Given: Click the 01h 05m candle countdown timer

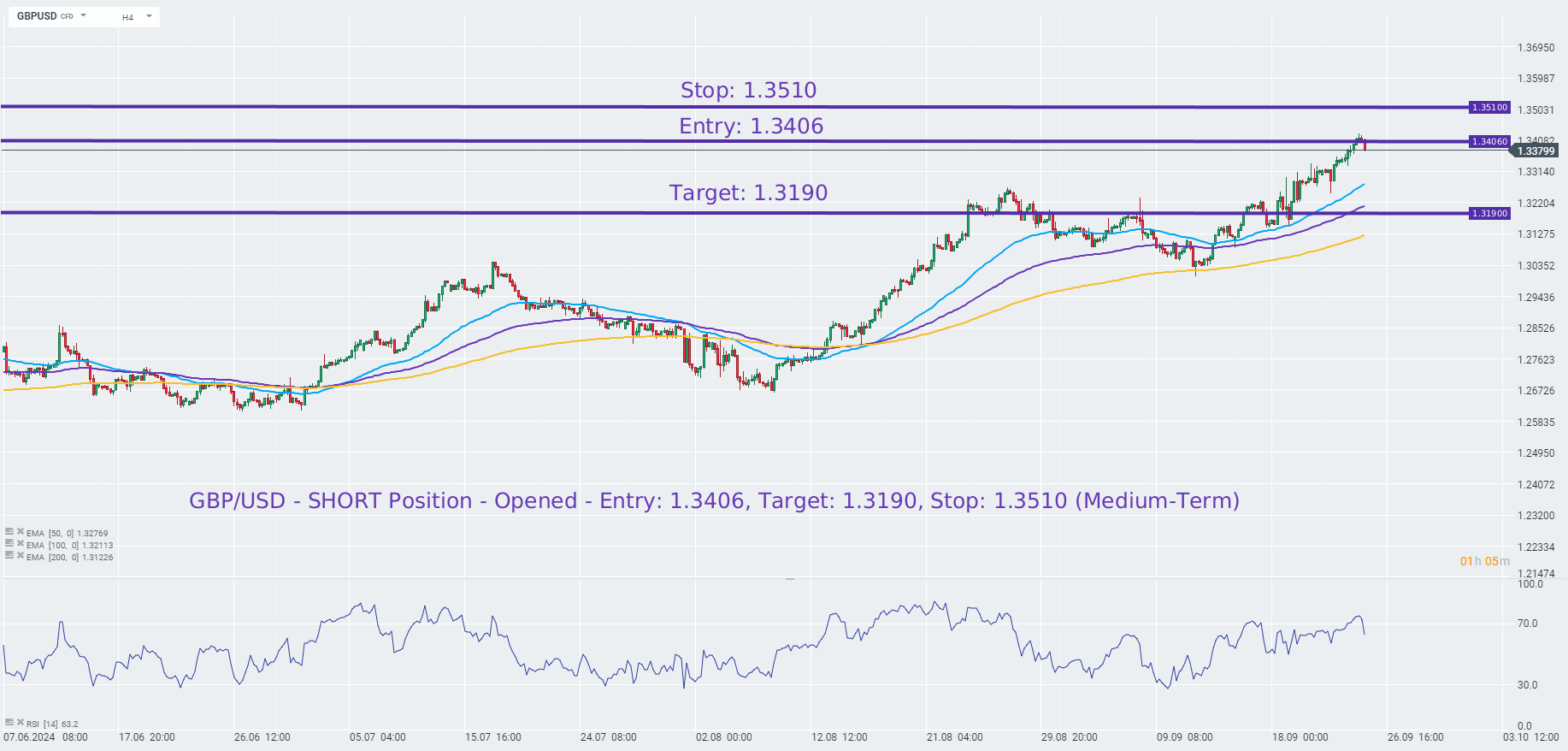Looking at the screenshot, I should click(x=1484, y=561).
